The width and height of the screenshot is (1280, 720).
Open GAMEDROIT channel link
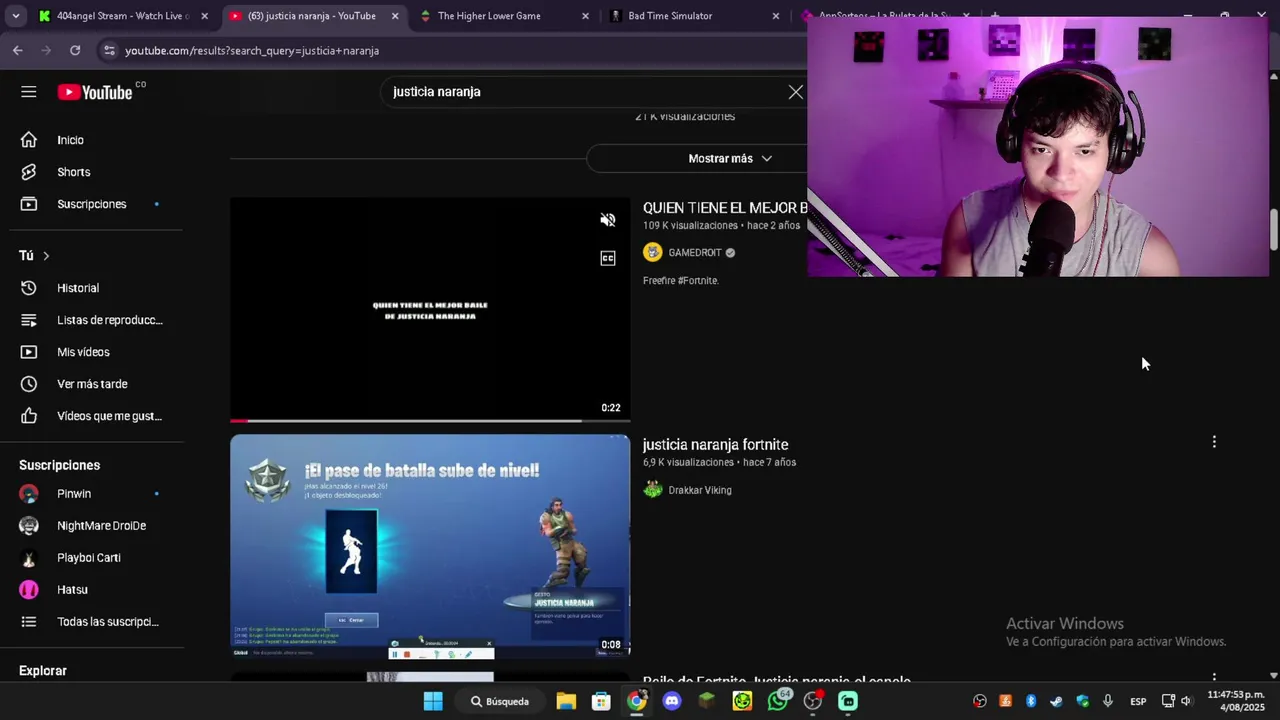pyautogui.click(x=694, y=253)
